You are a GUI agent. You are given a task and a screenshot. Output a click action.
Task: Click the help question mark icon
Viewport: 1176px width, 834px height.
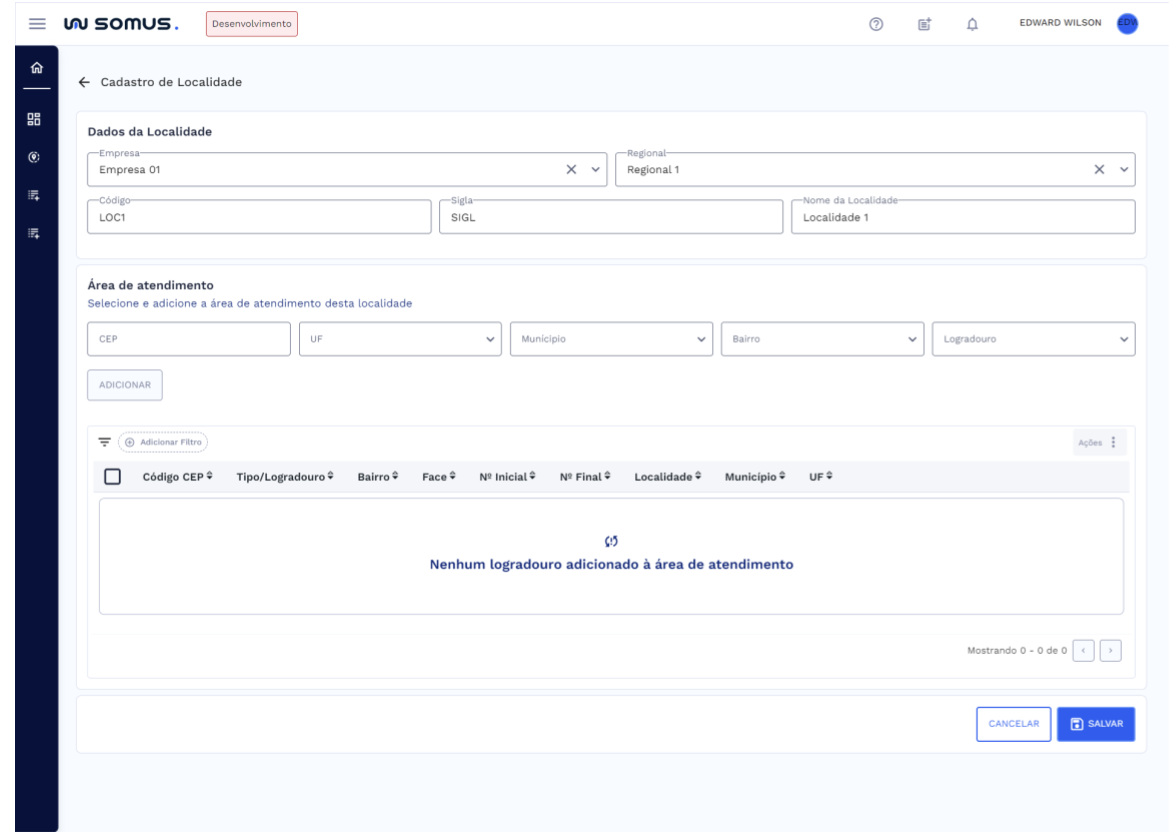(x=875, y=23)
